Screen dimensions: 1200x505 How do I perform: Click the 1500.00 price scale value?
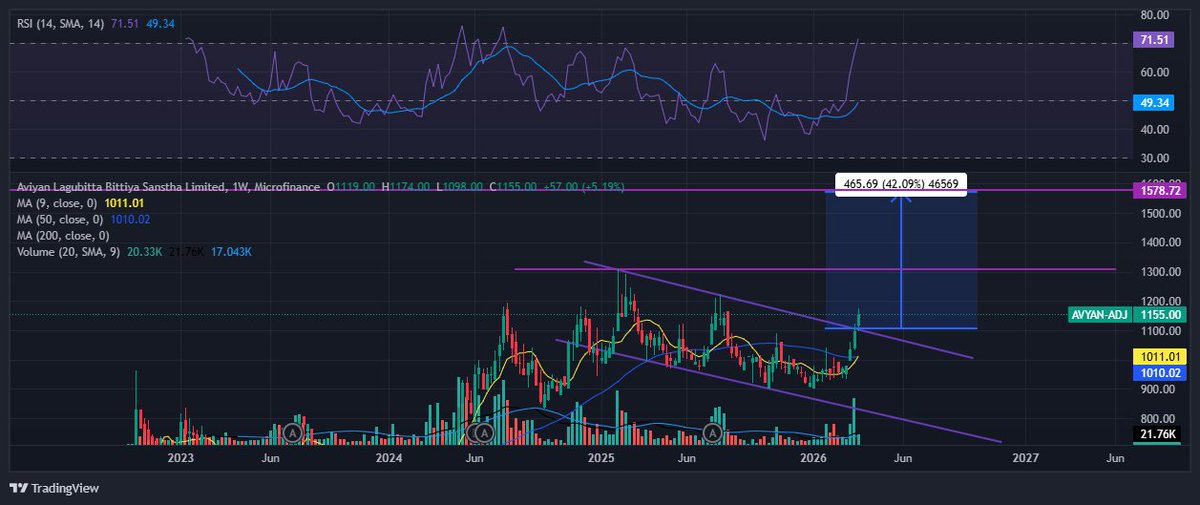[x=1161, y=213]
